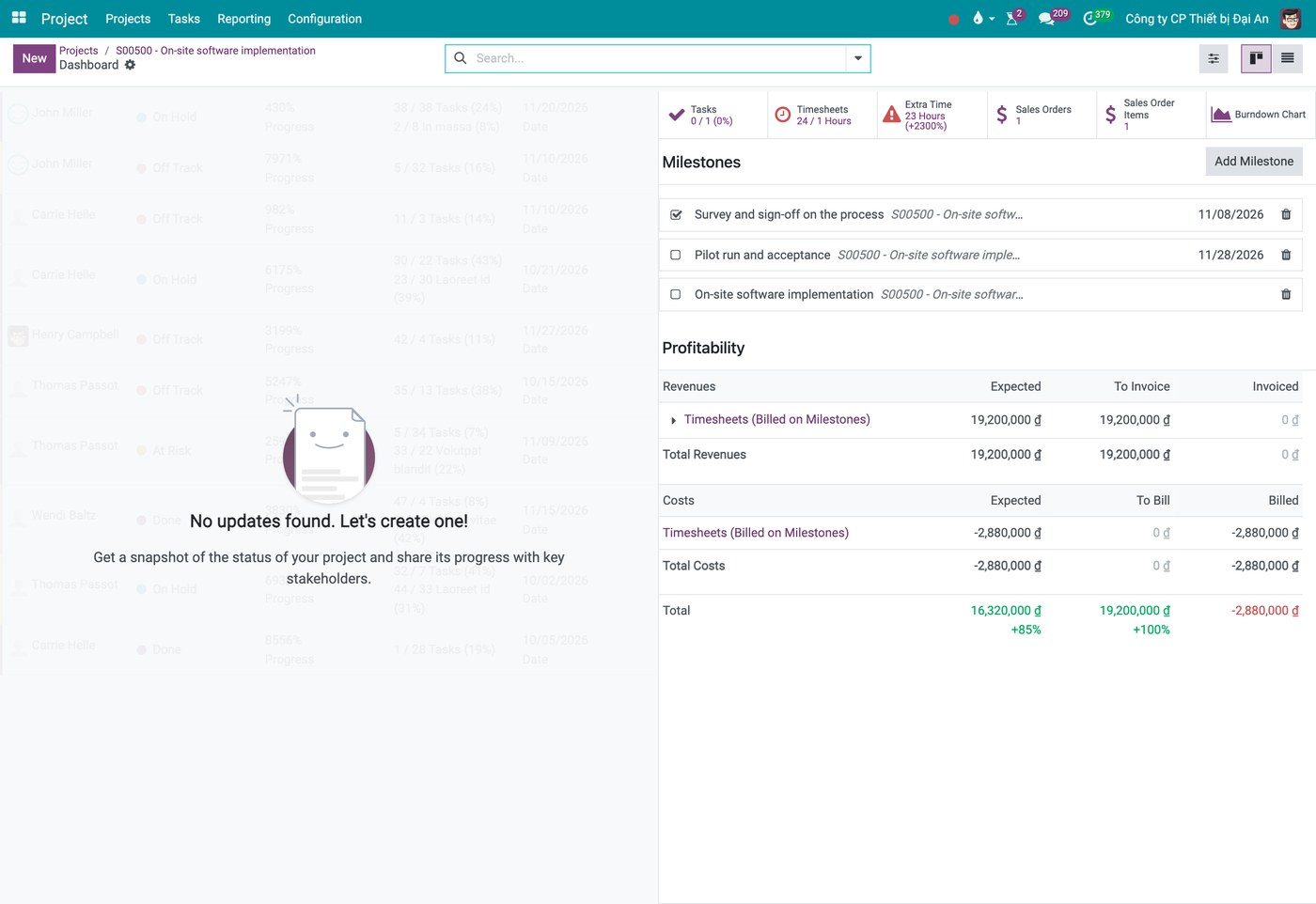
Task: Delete the Pilot run and acceptance milestone
Action: (x=1286, y=255)
